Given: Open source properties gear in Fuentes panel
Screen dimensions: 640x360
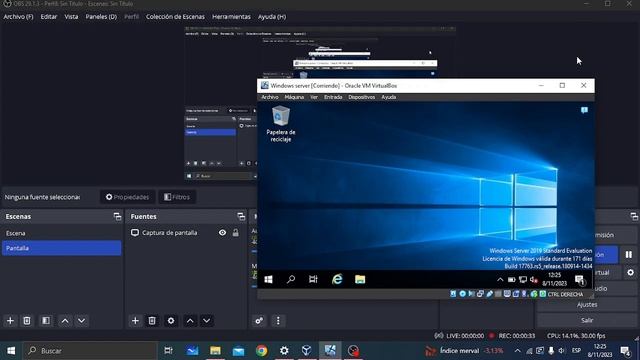Looking at the screenshot, I should pos(171,321).
